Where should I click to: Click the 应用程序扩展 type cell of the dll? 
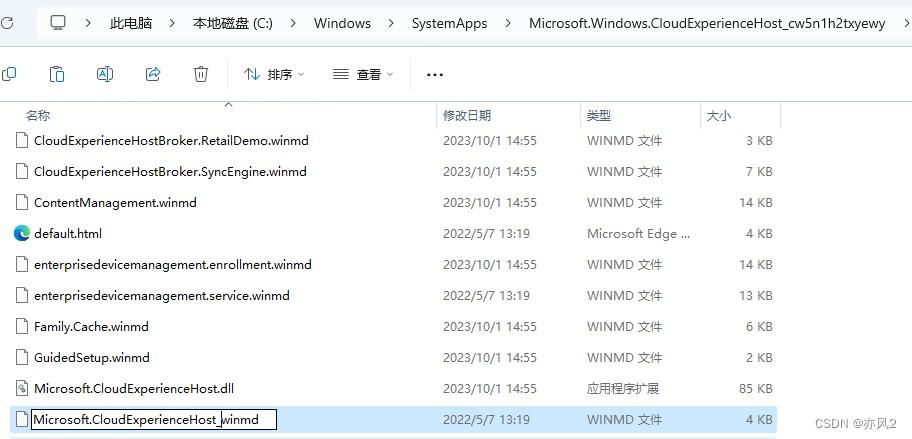[623, 388]
